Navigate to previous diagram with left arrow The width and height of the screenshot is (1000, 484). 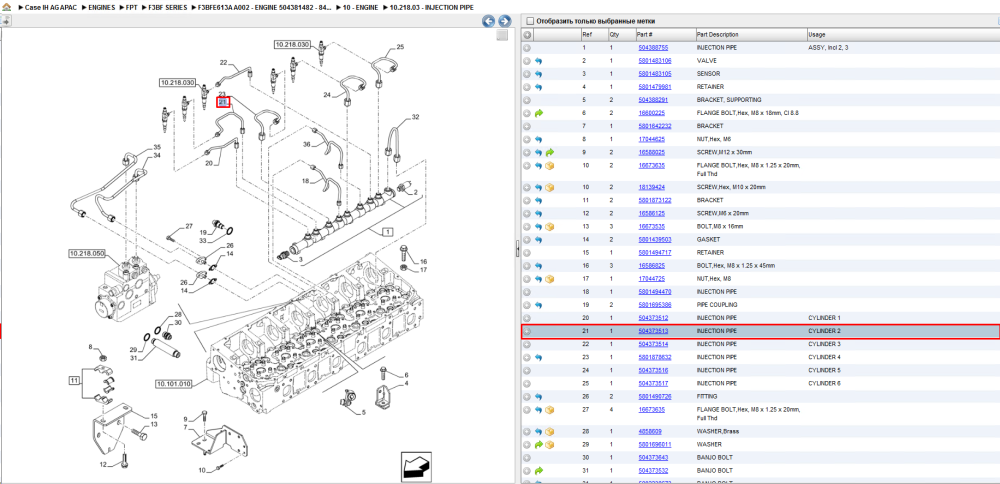[x=489, y=21]
